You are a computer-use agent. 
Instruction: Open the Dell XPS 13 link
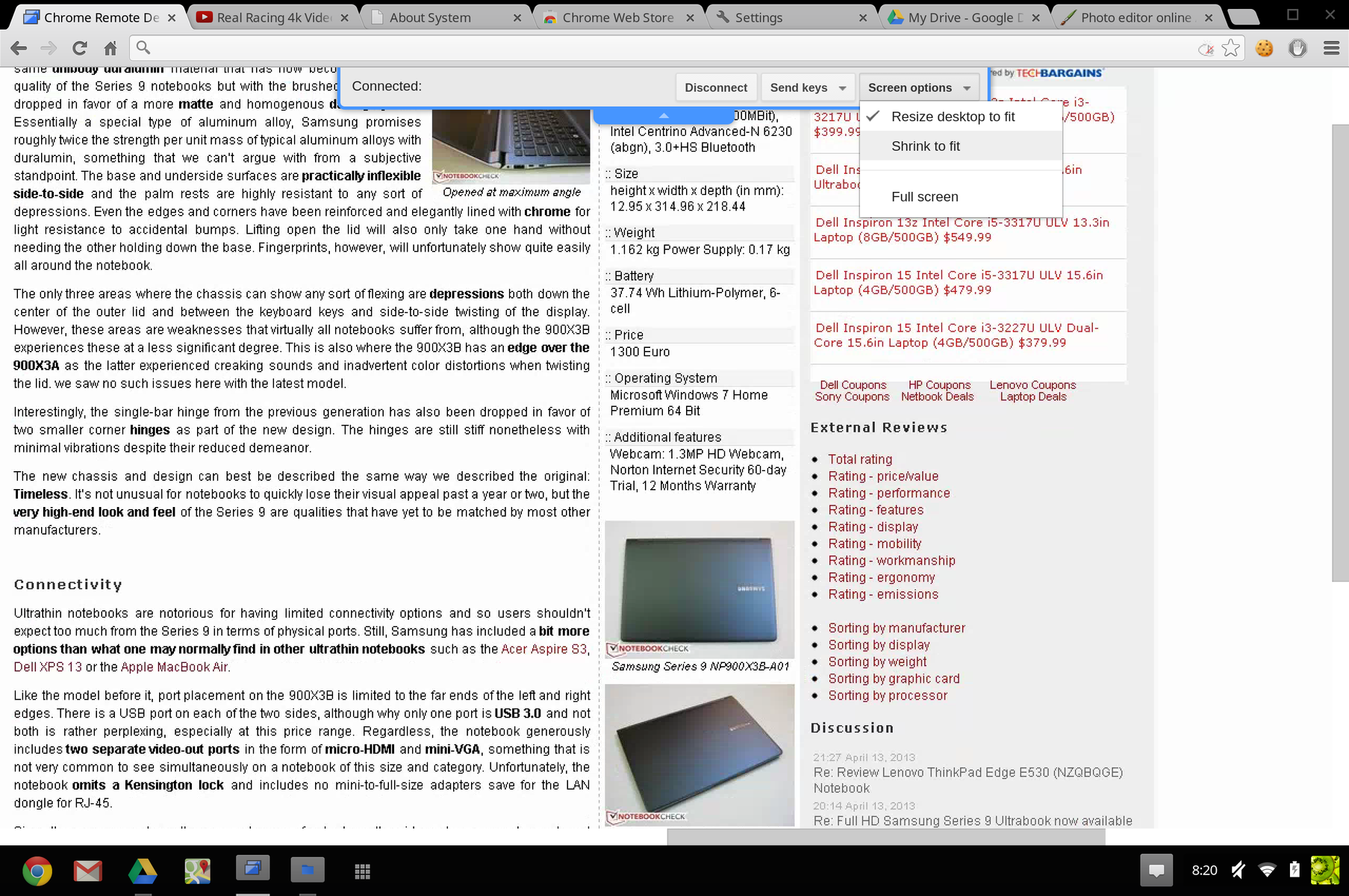[x=48, y=668]
